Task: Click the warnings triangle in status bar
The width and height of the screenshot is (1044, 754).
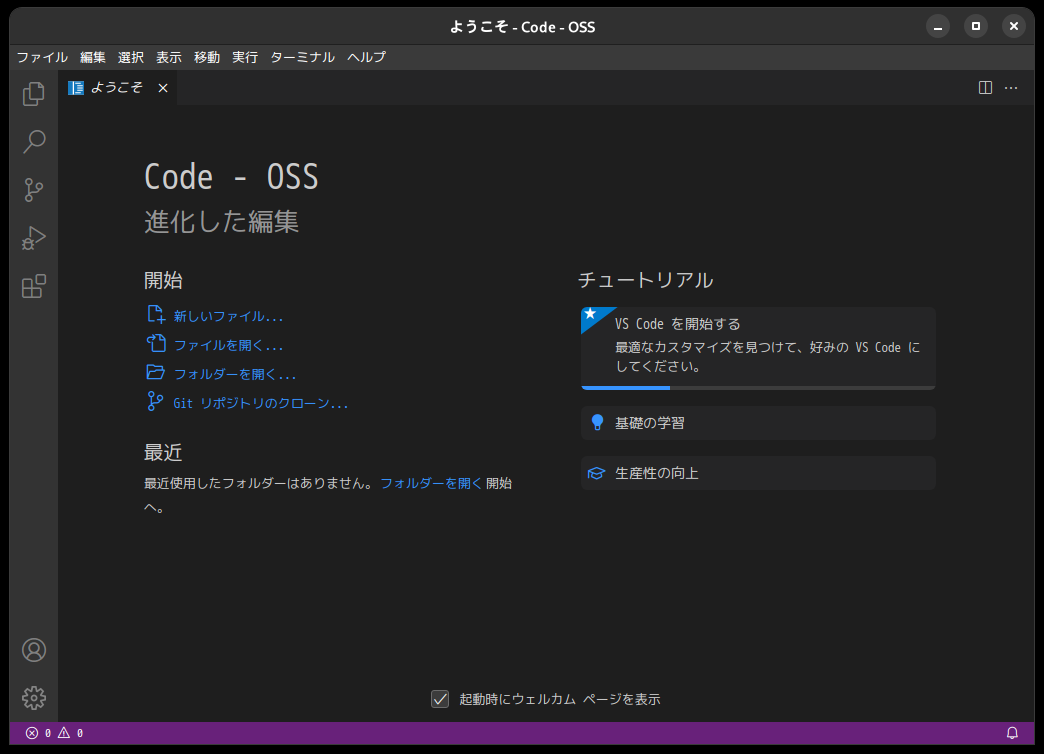Action: pos(64,733)
